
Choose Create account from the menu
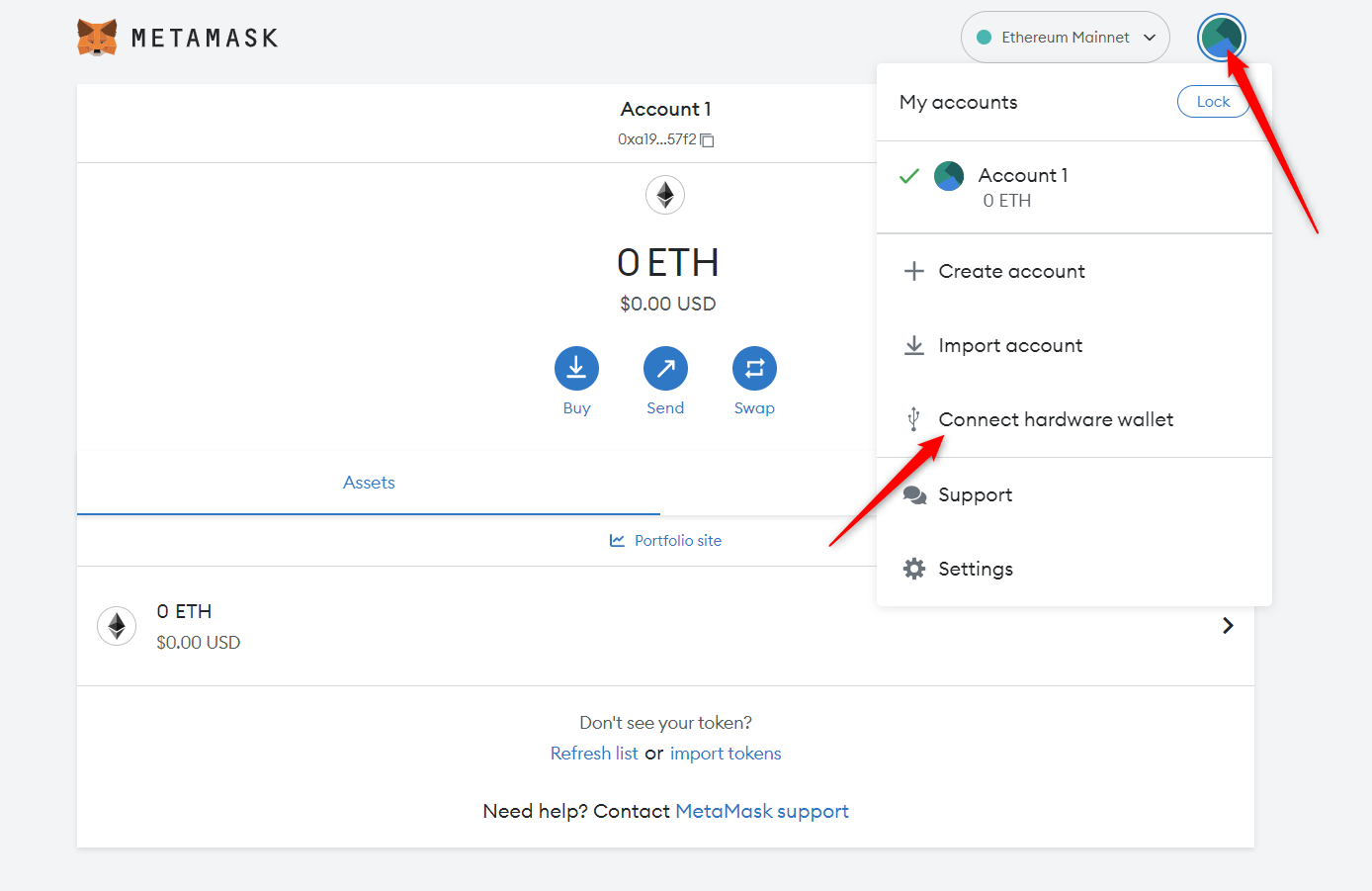click(x=1011, y=271)
